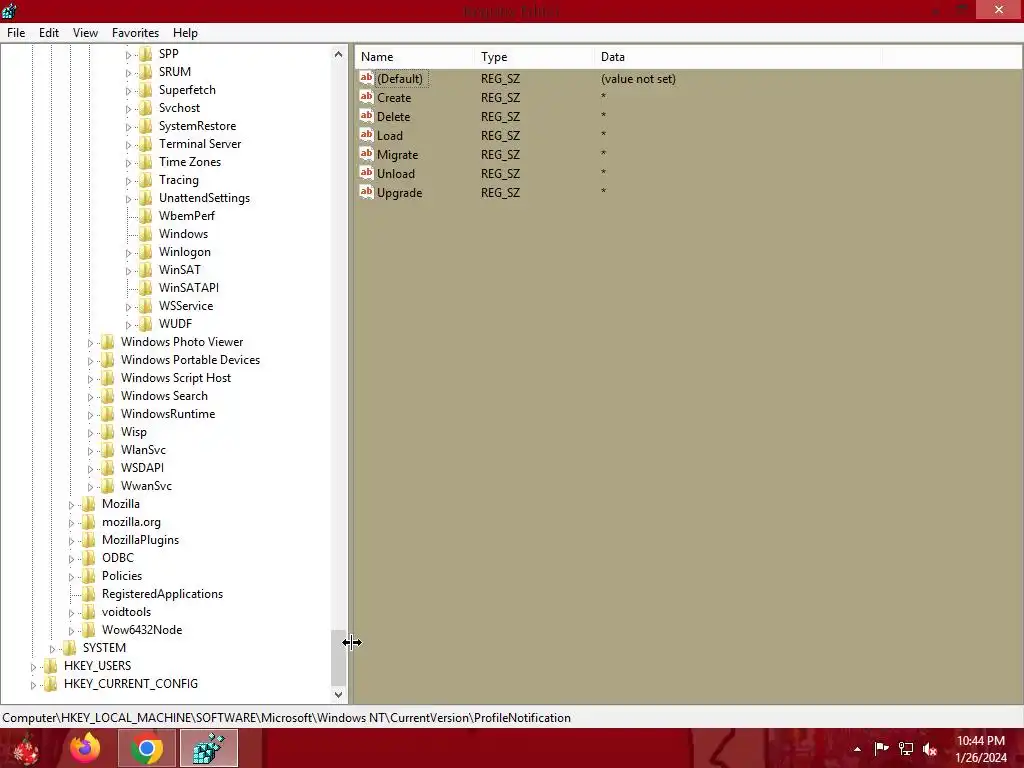Click the SRUM folder icon
This screenshot has width=1024, height=768.
[x=146, y=71]
